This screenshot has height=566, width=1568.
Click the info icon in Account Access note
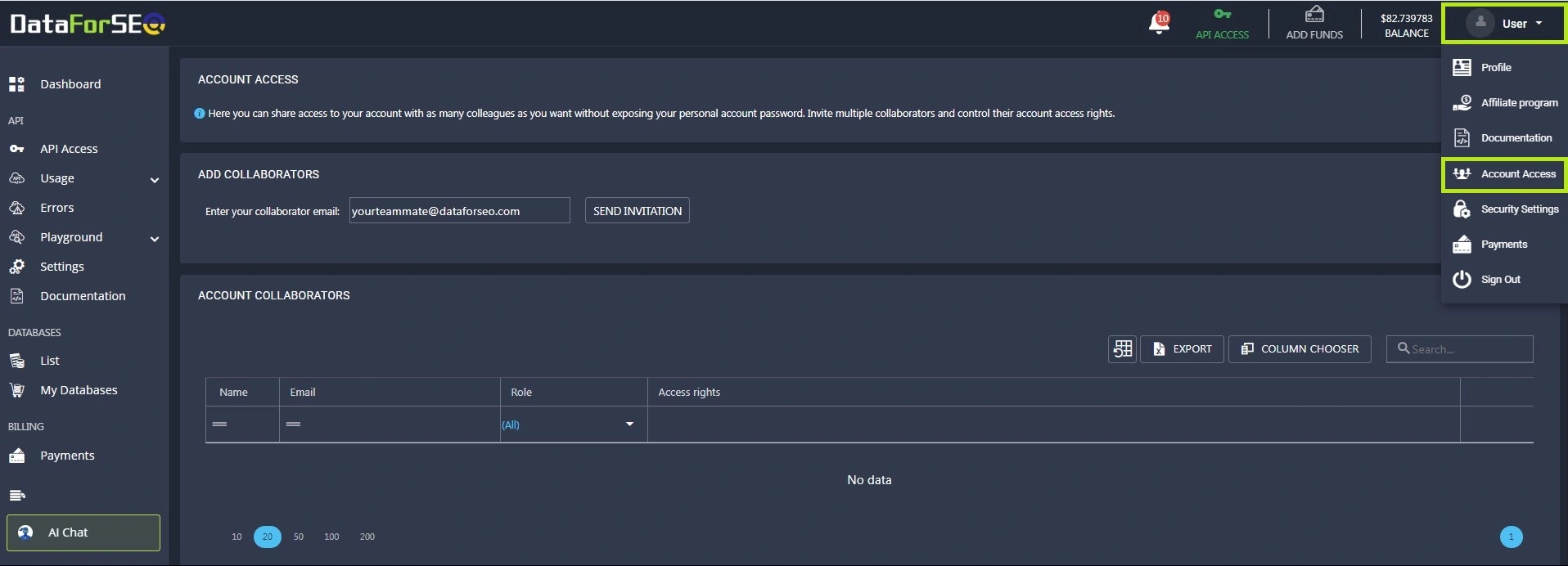pos(200,114)
